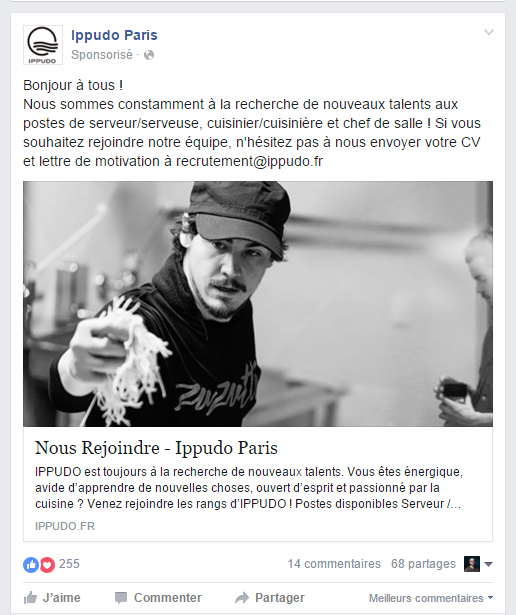
Task: Open the post options chevron menu
Action: click(489, 32)
